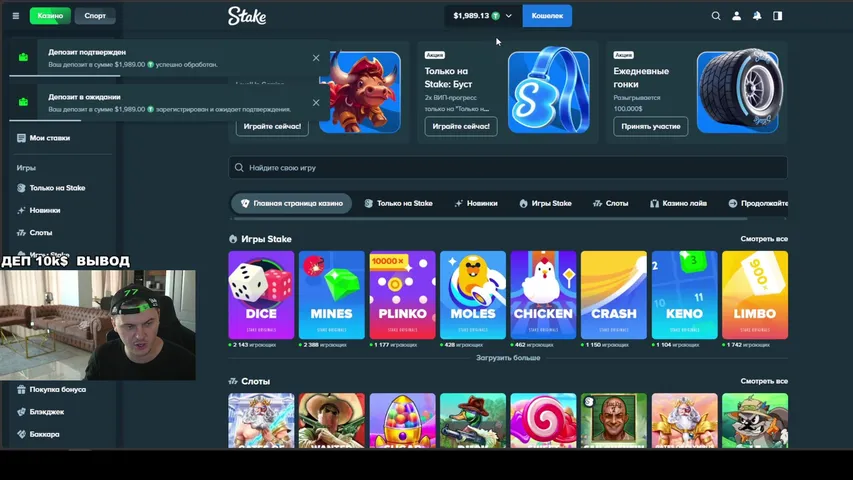
Task: Open the raccoon slot thumbnail
Action: 755,421
